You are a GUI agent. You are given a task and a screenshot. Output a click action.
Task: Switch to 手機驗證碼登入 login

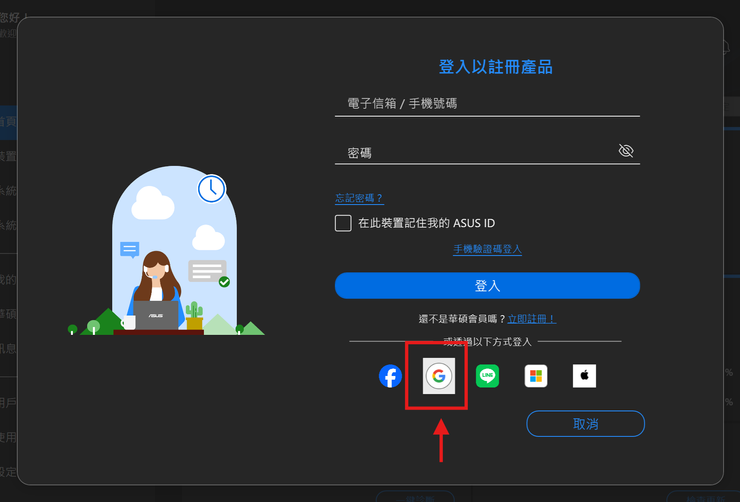[x=487, y=249]
